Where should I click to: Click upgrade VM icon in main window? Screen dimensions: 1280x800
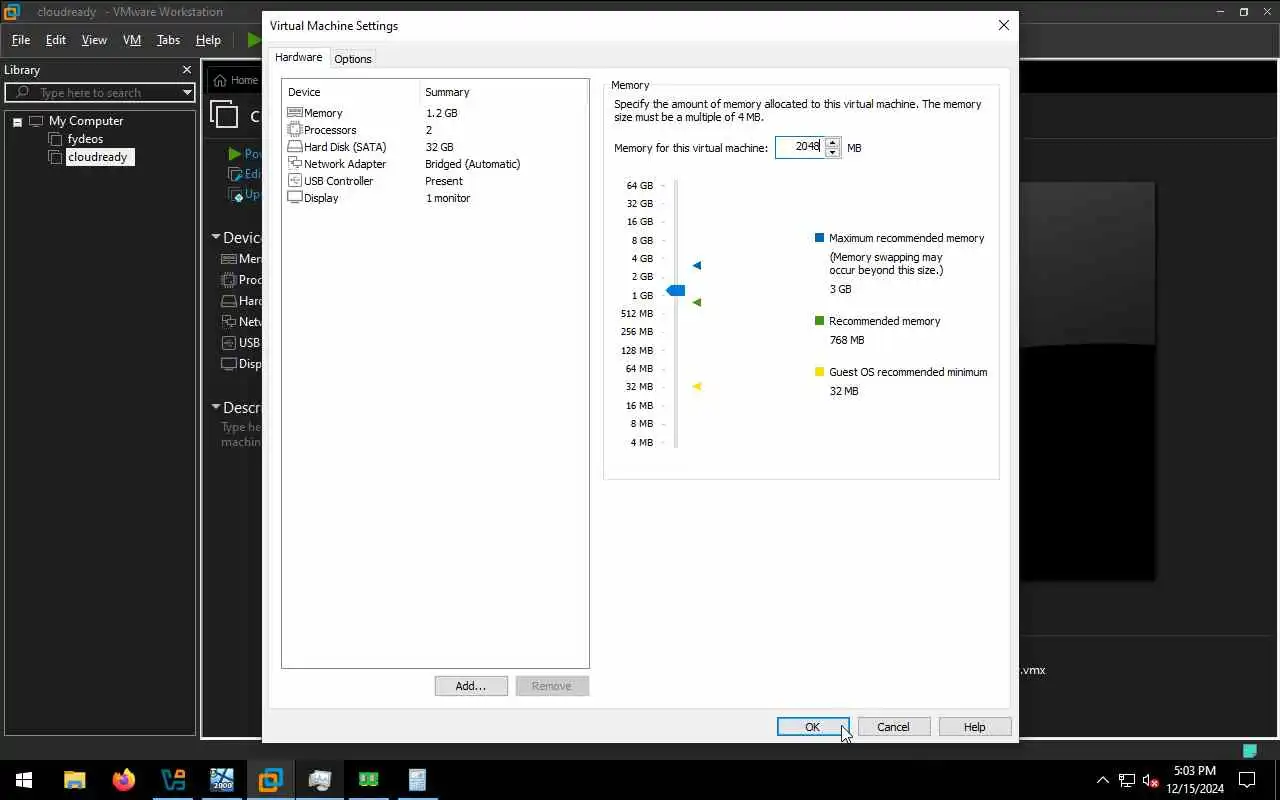[x=236, y=195]
